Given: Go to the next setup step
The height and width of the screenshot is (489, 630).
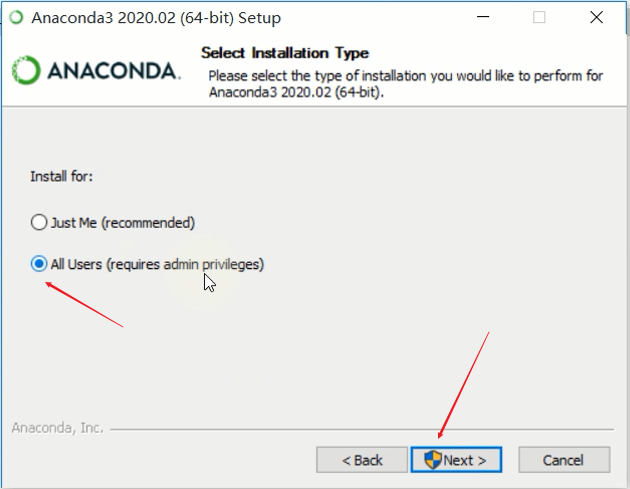Looking at the screenshot, I should 456,460.
